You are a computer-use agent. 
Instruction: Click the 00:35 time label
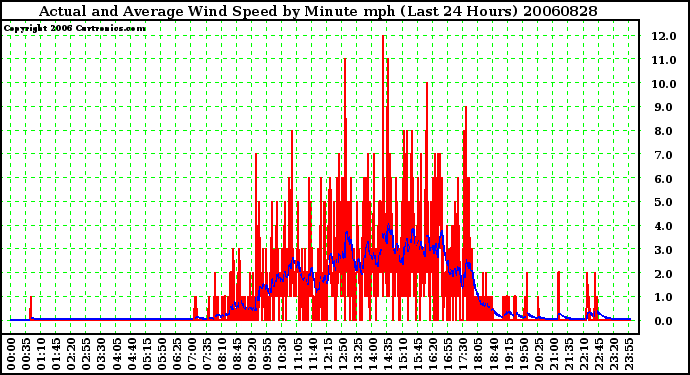26,354
